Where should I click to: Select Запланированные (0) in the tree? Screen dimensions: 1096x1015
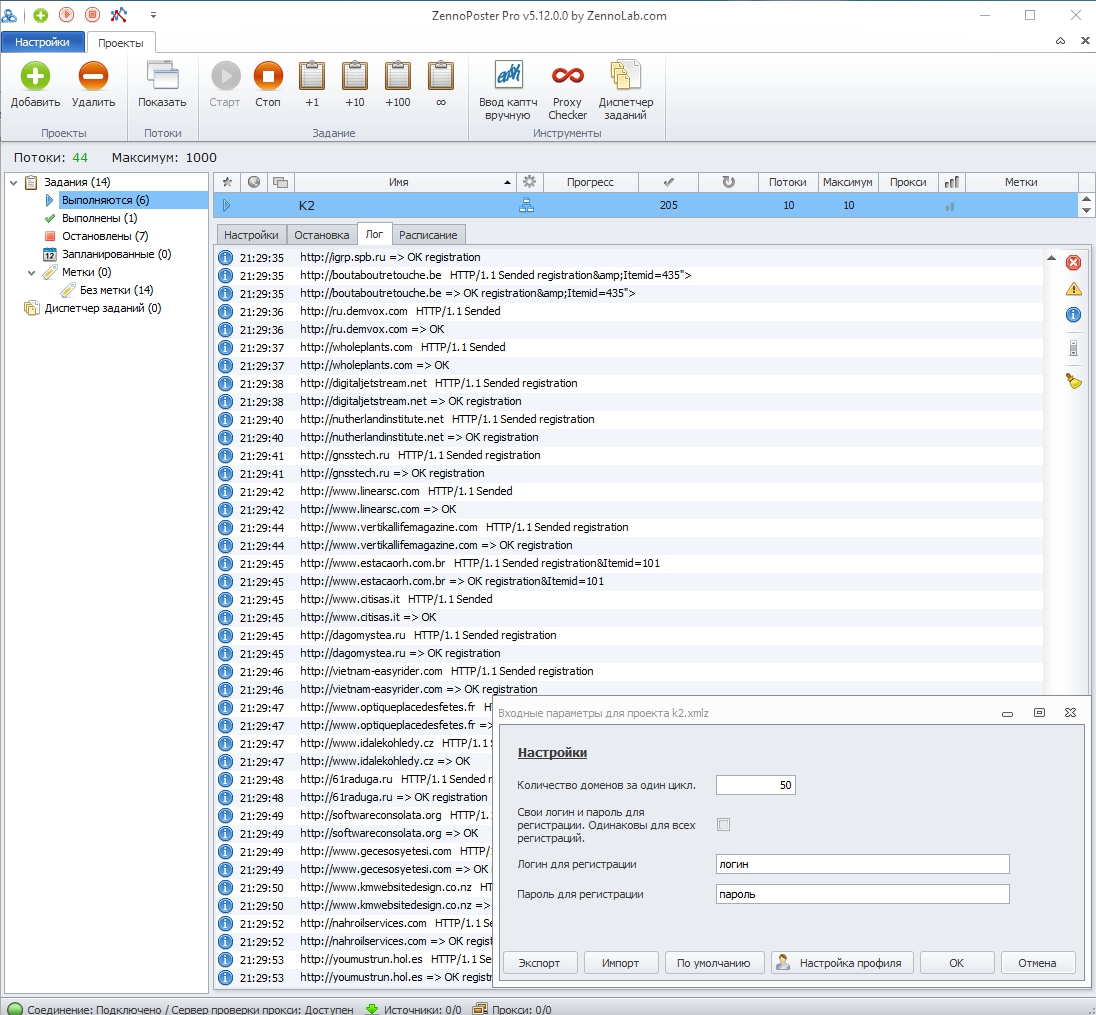(x=116, y=254)
